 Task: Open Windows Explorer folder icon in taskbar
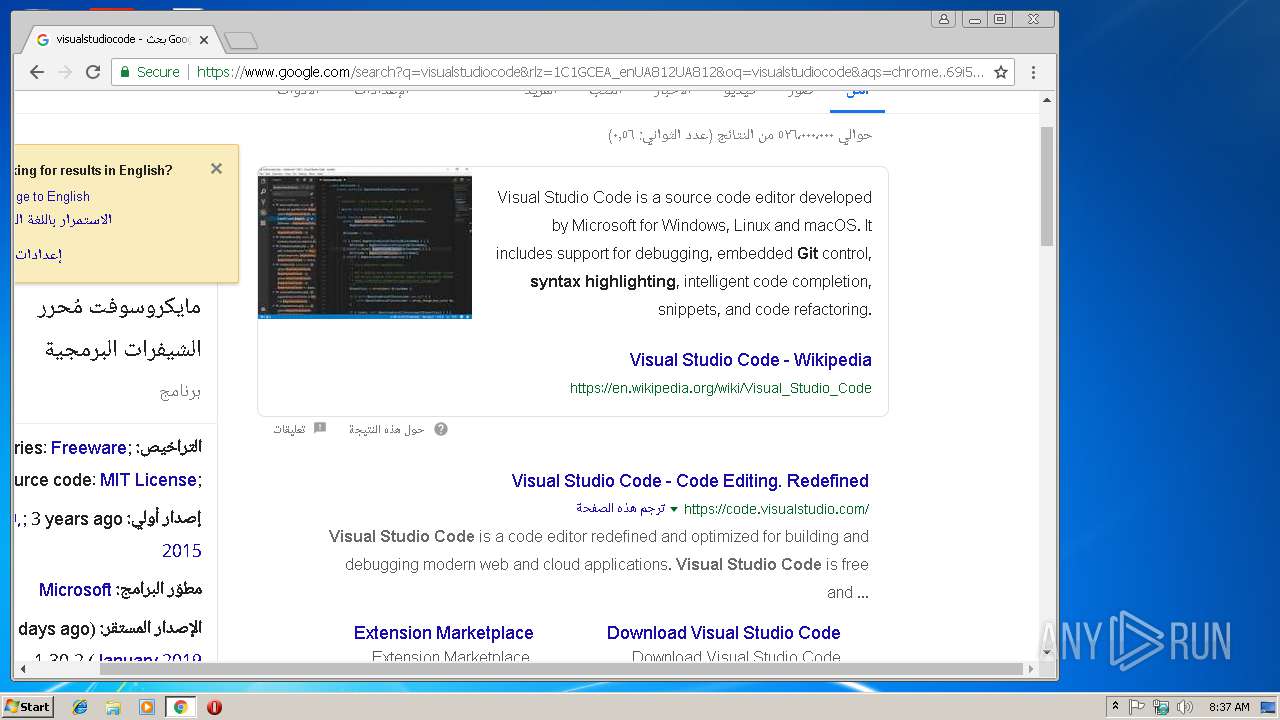click(113, 707)
